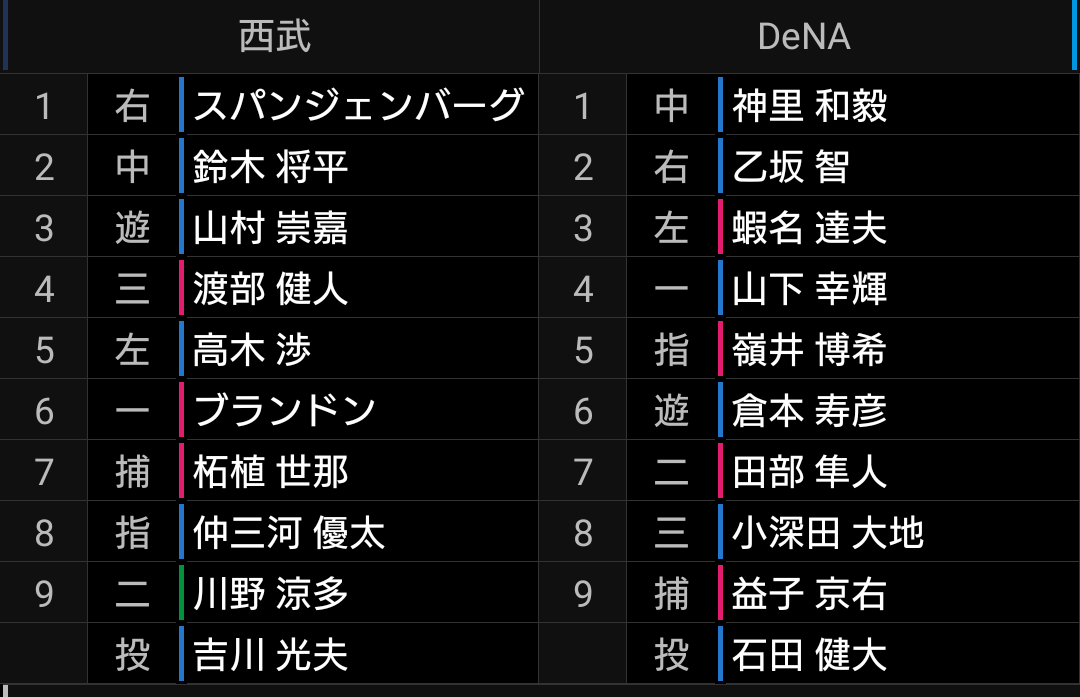
Task: Open player 小深田 大地
Action: tap(828, 532)
